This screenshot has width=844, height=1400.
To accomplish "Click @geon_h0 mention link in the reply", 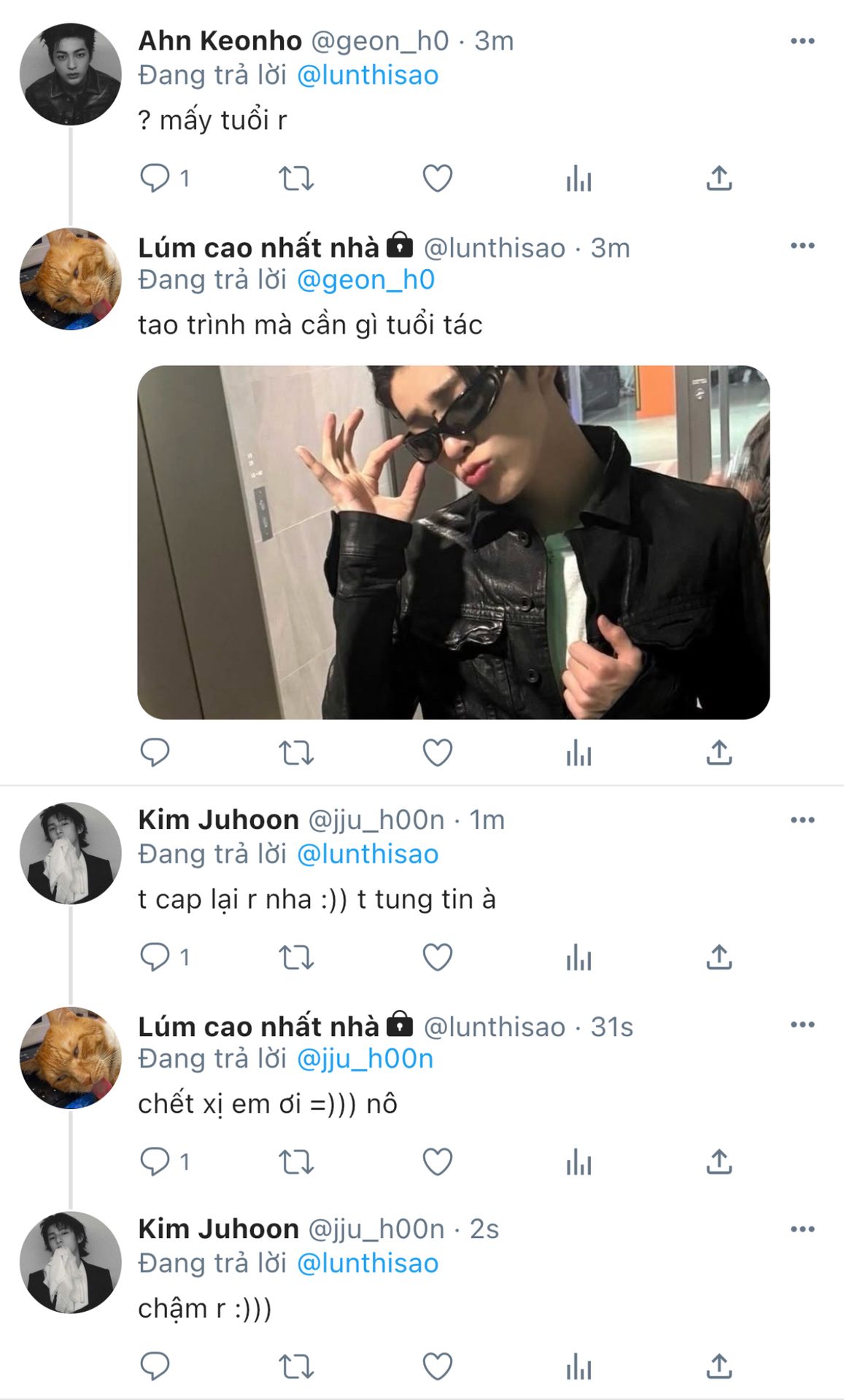I will point(365,280).
